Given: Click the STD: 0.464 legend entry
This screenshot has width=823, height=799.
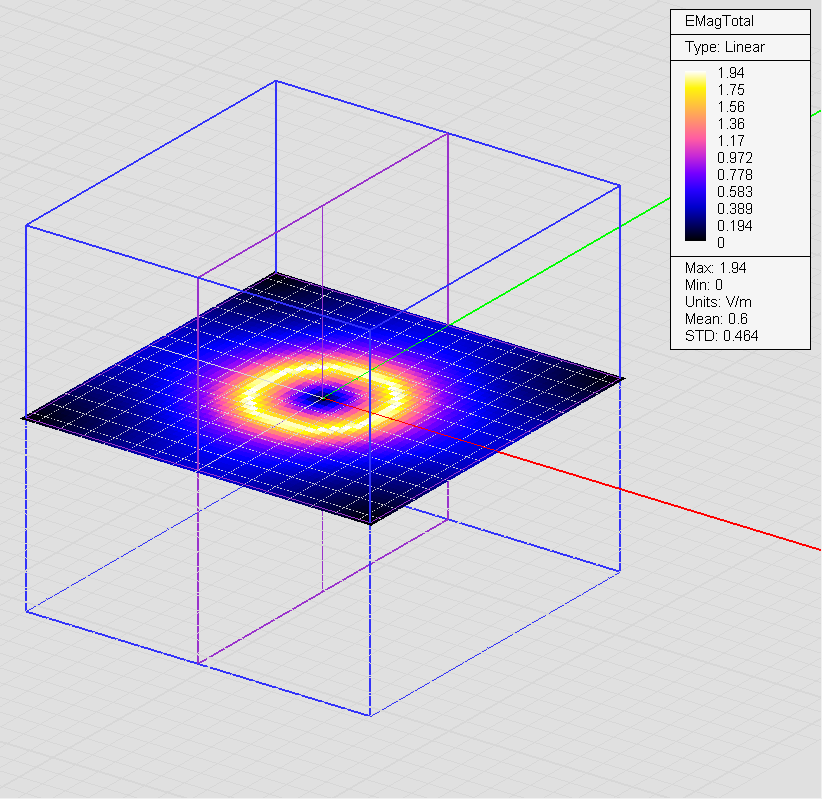Looking at the screenshot, I should (x=721, y=336).
